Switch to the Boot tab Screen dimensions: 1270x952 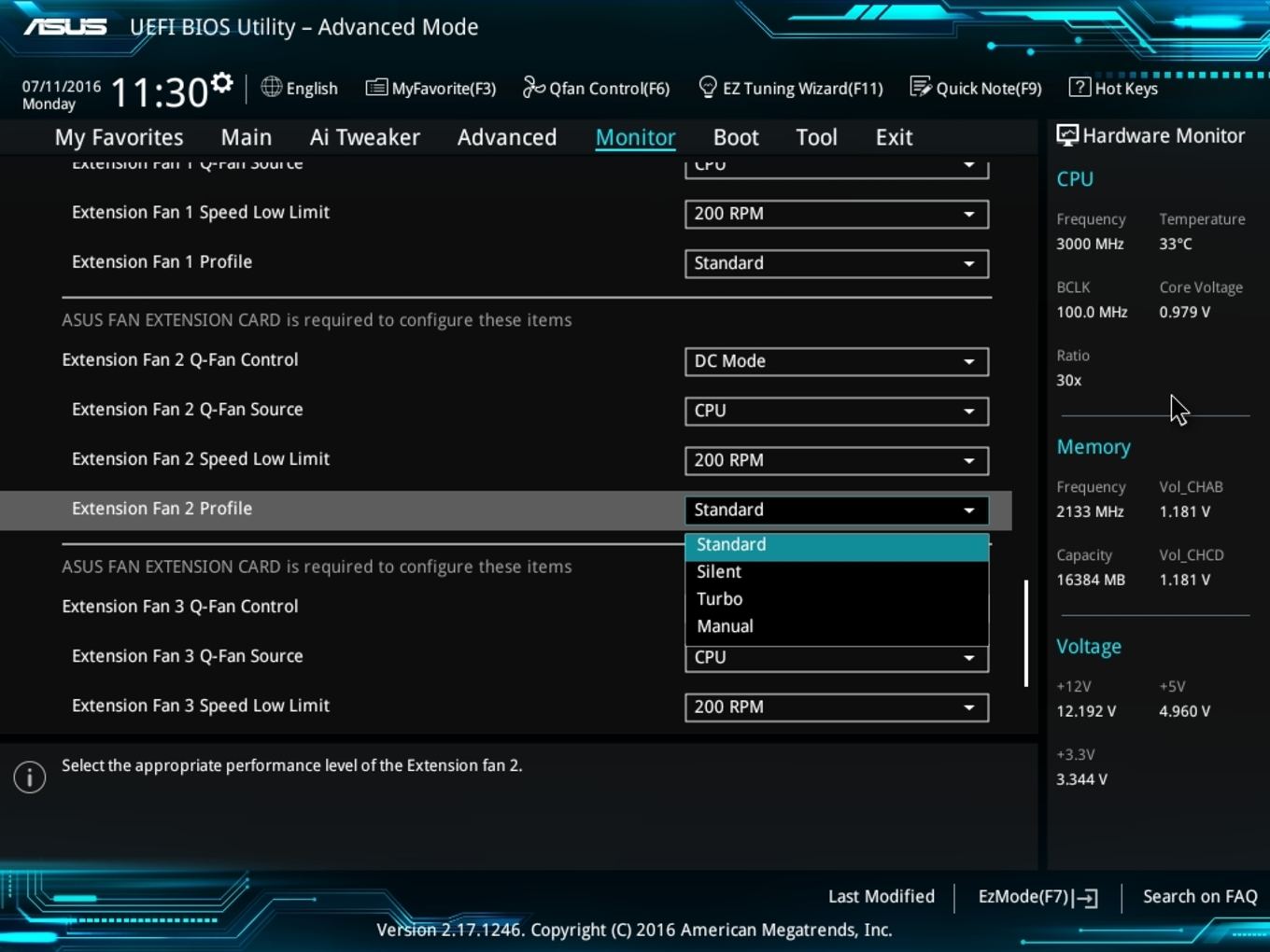[736, 137]
